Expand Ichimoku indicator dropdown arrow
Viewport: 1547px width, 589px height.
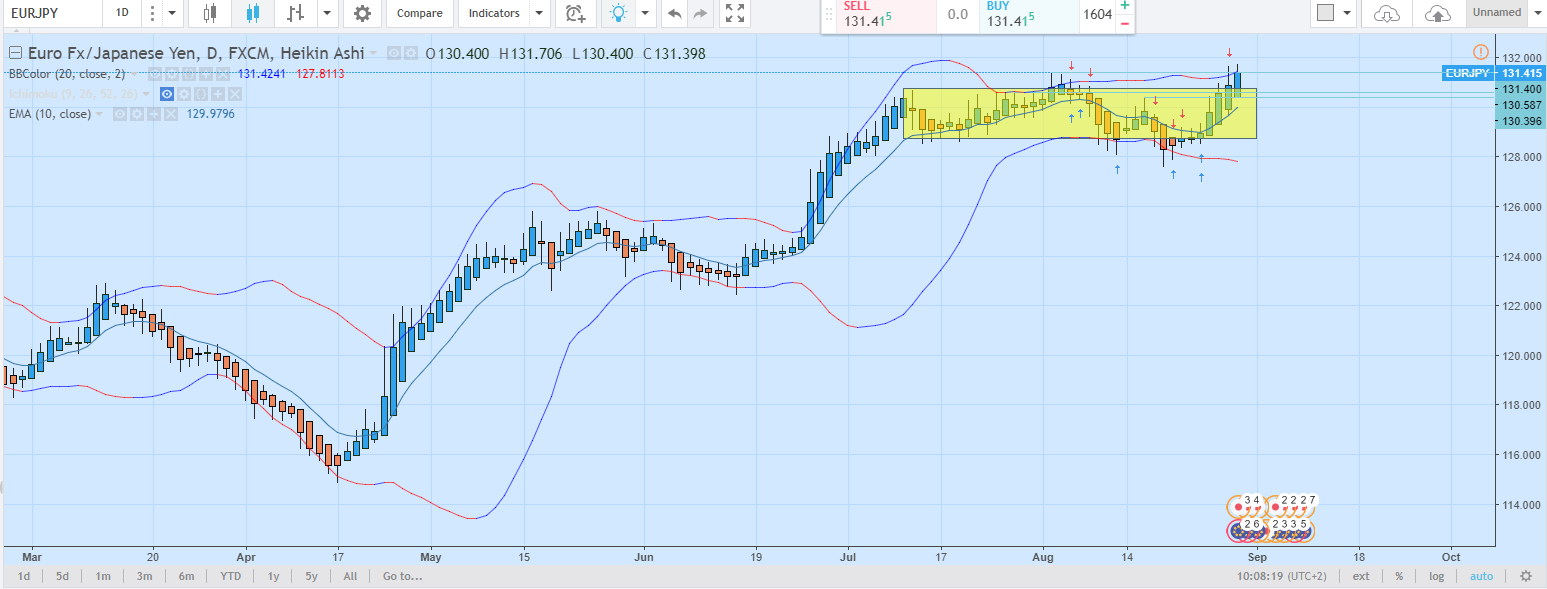click(x=146, y=94)
